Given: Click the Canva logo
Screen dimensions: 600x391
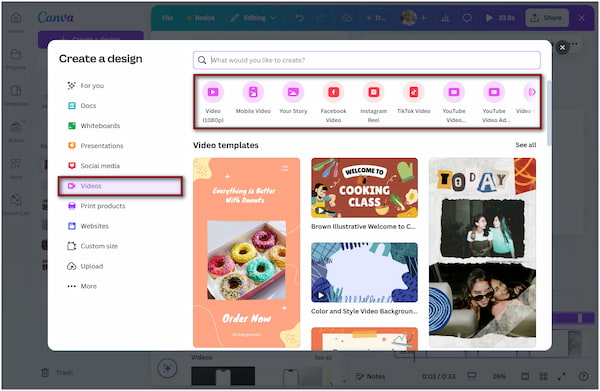Looking at the screenshot, I should click(56, 17).
